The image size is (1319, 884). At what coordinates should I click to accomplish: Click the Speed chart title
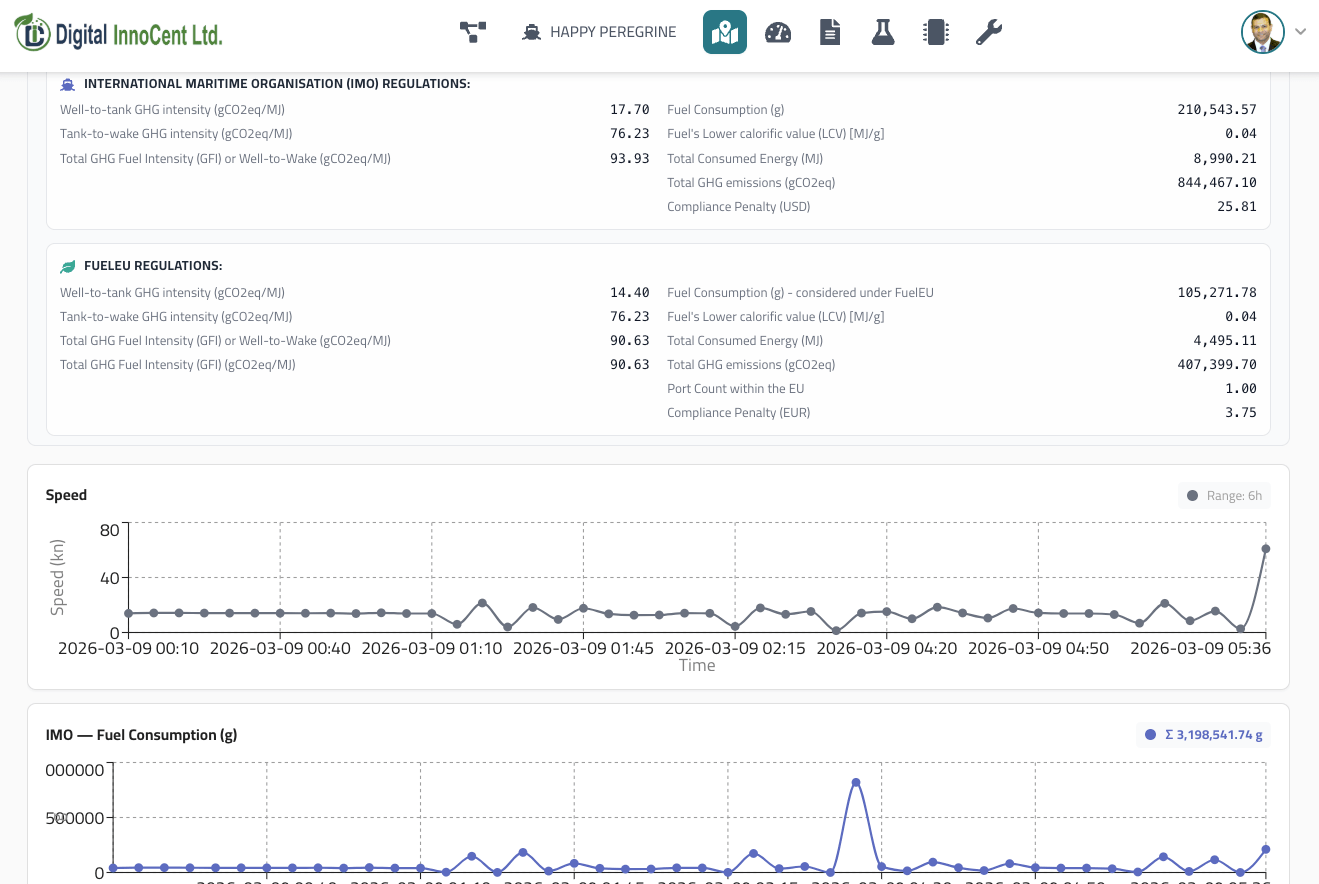pos(66,495)
